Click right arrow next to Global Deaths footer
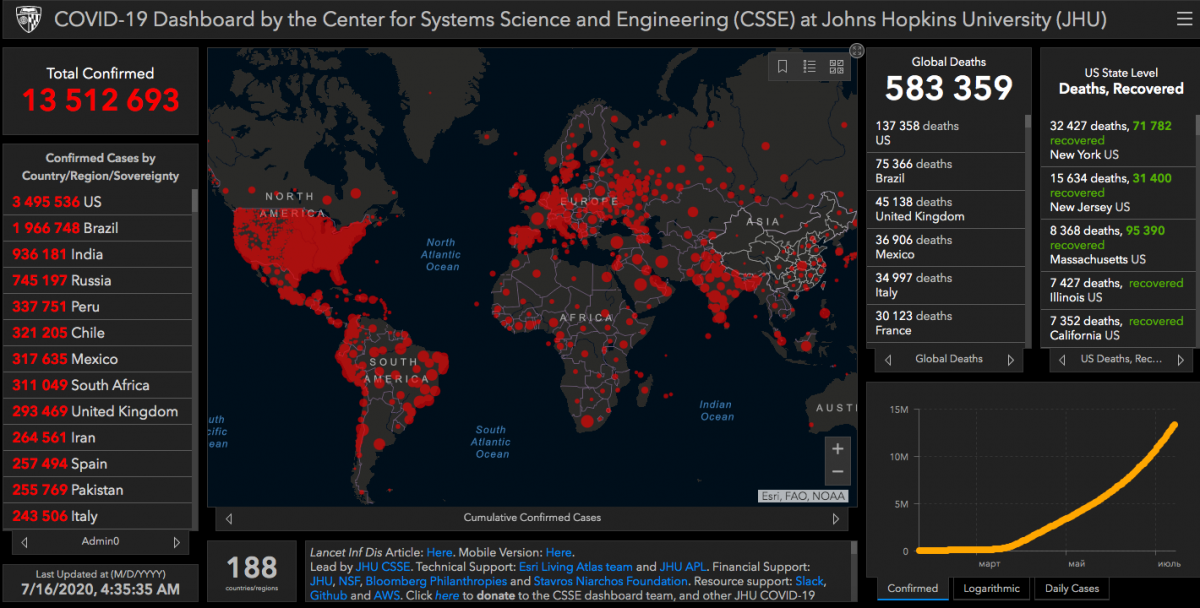The image size is (1200, 608). [x=1010, y=359]
